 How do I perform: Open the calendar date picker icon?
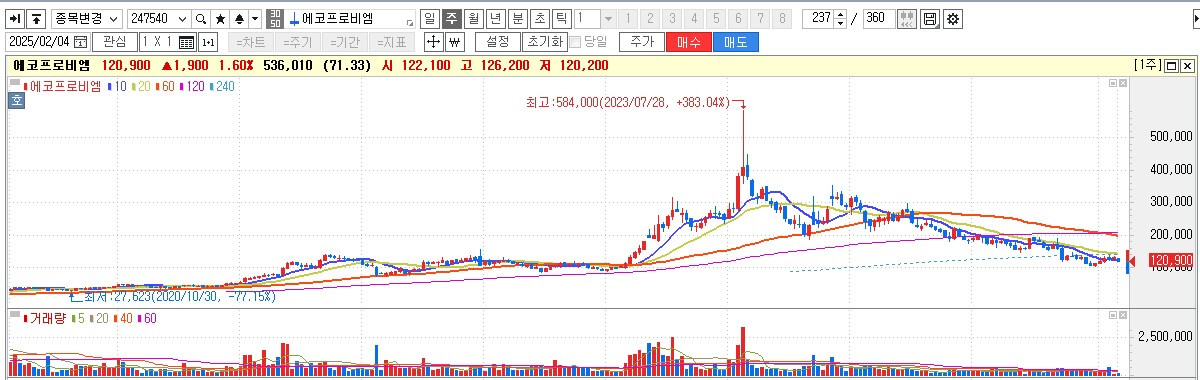pos(80,42)
